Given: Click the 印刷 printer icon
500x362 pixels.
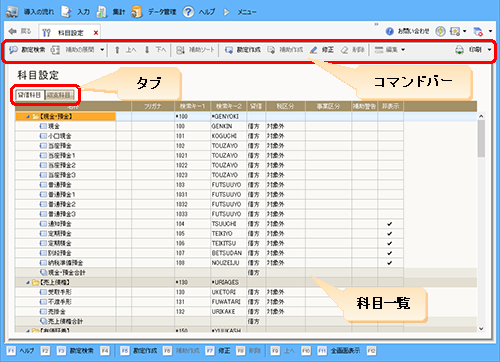Looking at the screenshot, I should (x=459, y=50).
